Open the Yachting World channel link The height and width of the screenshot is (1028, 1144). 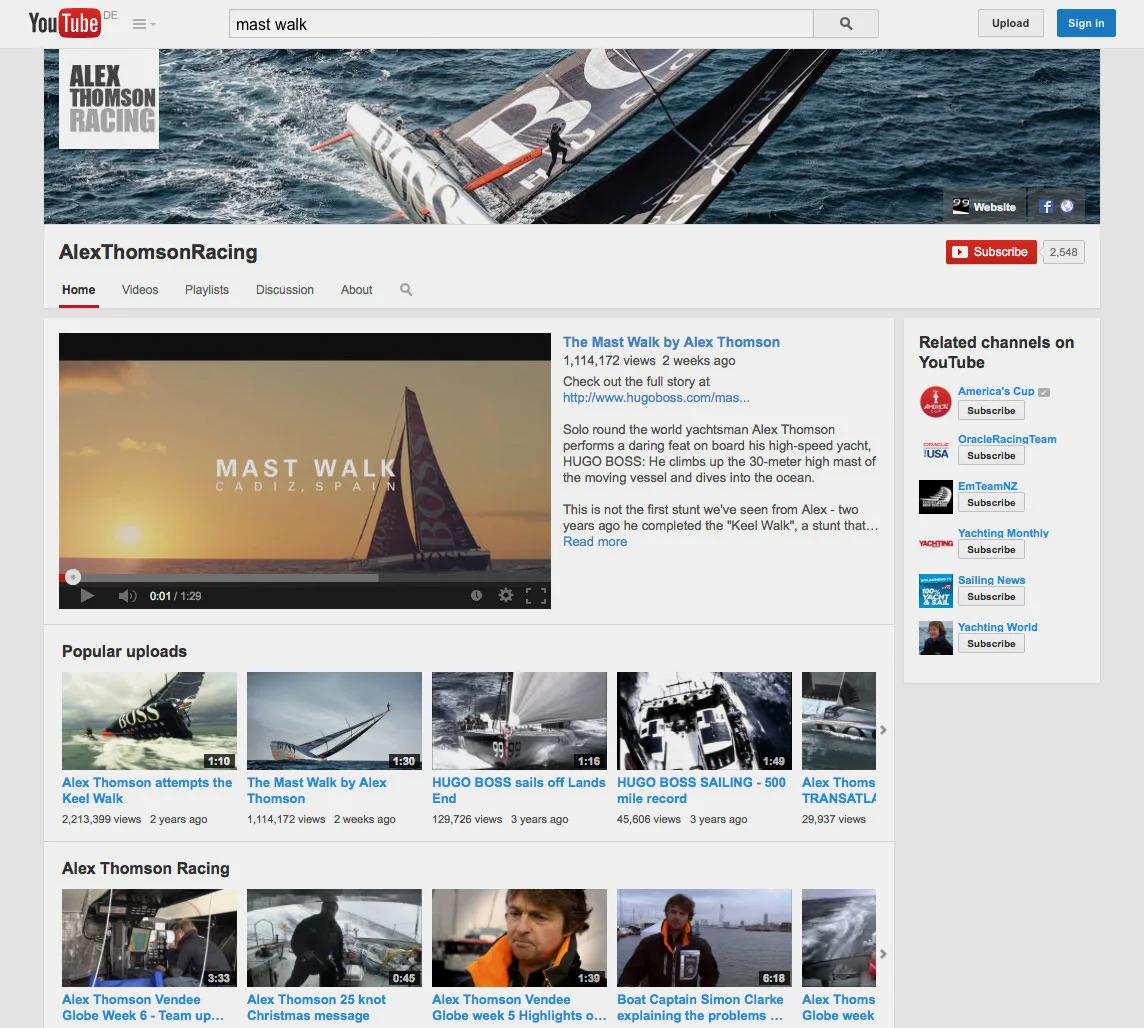click(x=997, y=627)
